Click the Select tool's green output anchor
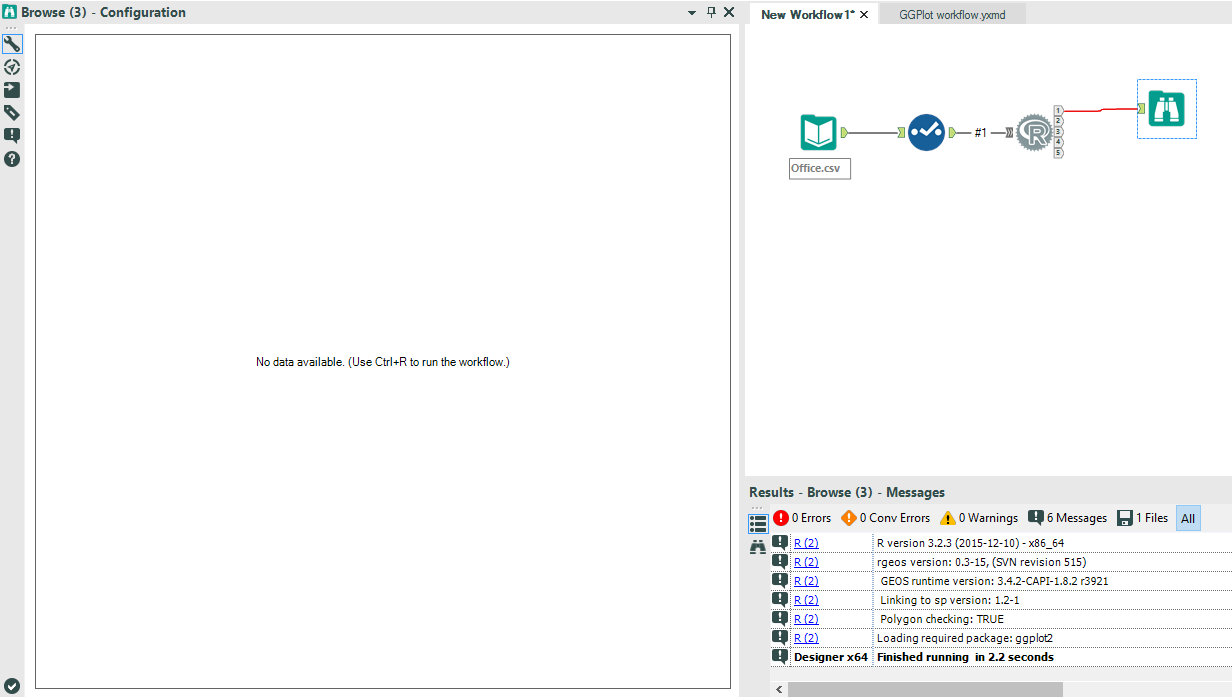This screenshot has height=697, width=1232. point(952,132)
